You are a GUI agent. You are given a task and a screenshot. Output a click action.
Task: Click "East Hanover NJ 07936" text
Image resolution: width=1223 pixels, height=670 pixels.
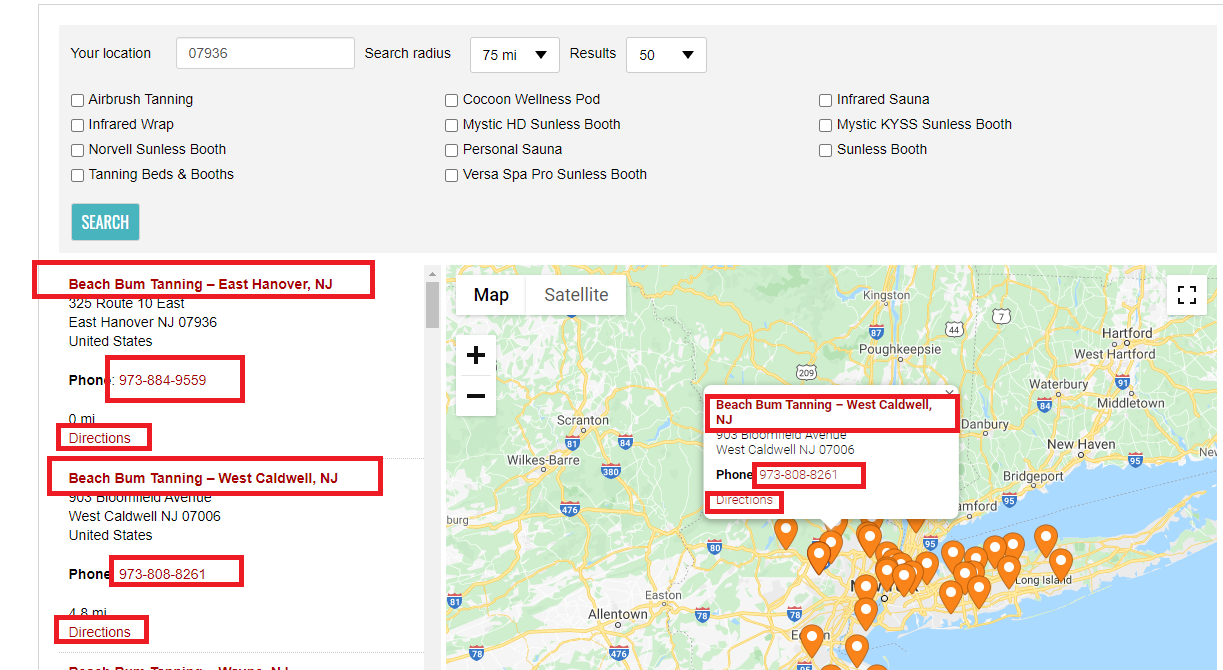pos(142,322)
